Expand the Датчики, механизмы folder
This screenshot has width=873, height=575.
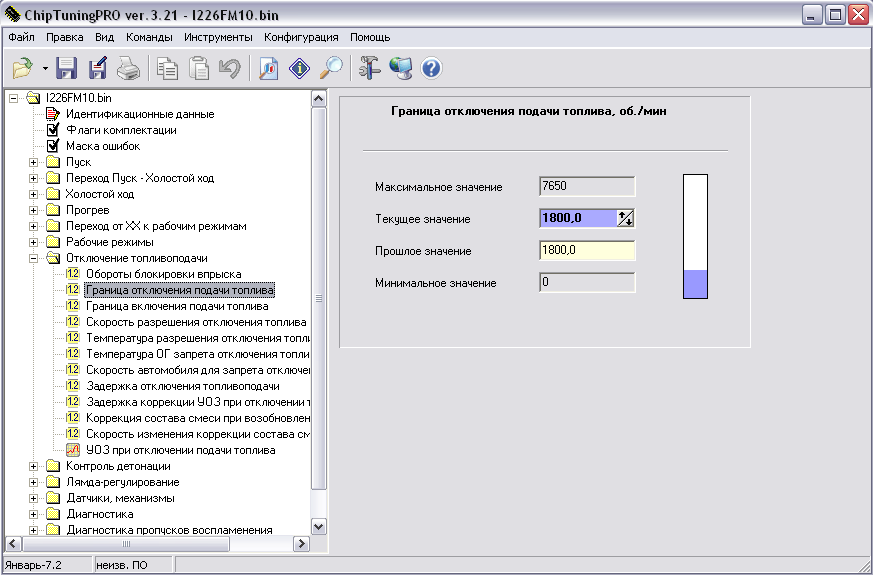33,499
